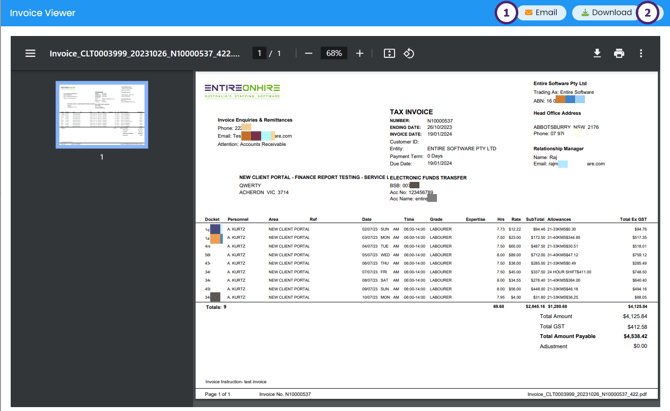670x411 pixels.
Task: Click the ACHERON VIC 3714 address line
Action: 264,193
